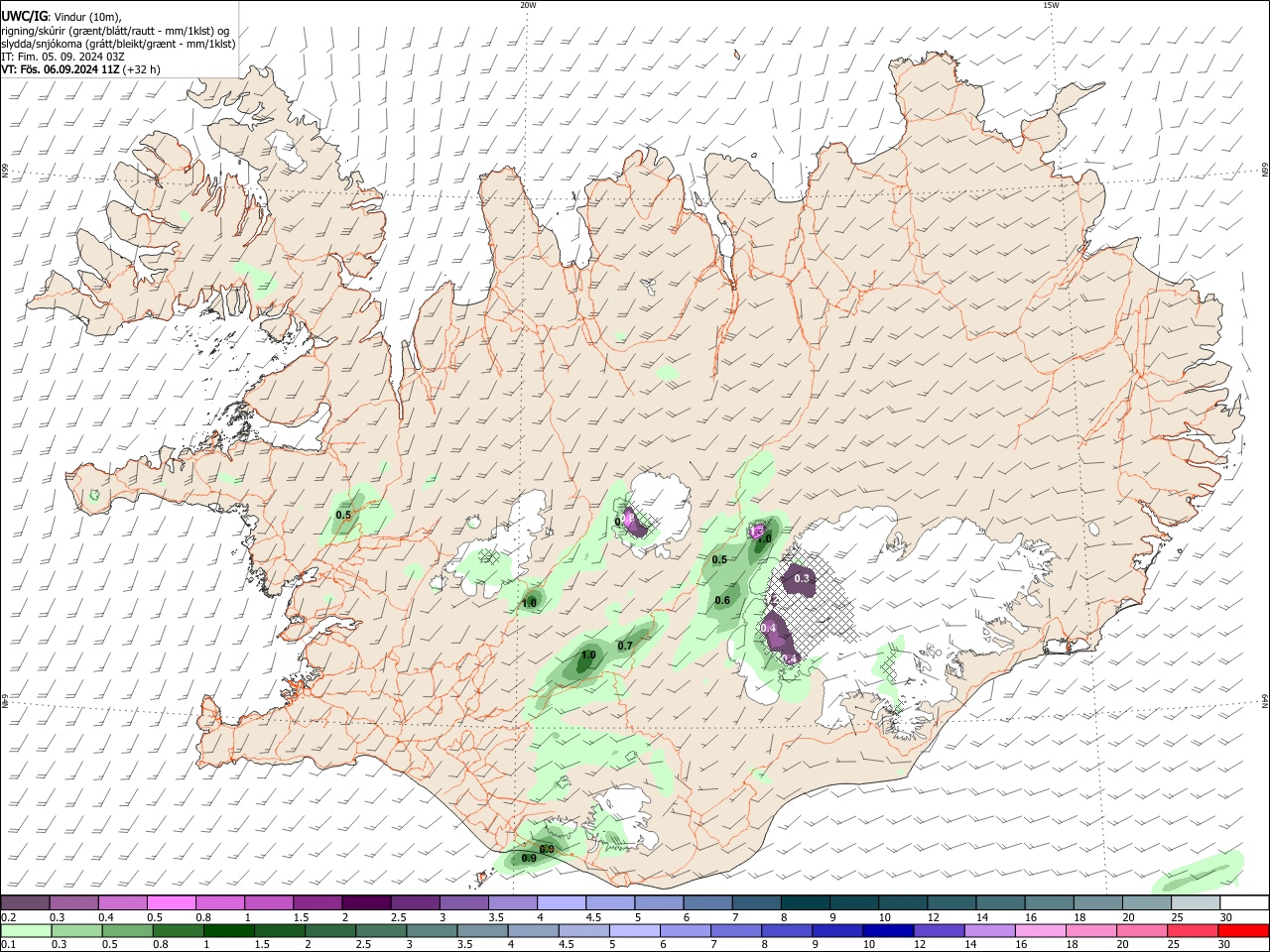Click the deep blue rain swatch between 10 and 12
Image resolution: width=1270 pixels, height=952 pixels.
pyautogui.click(x=888, y=930)
